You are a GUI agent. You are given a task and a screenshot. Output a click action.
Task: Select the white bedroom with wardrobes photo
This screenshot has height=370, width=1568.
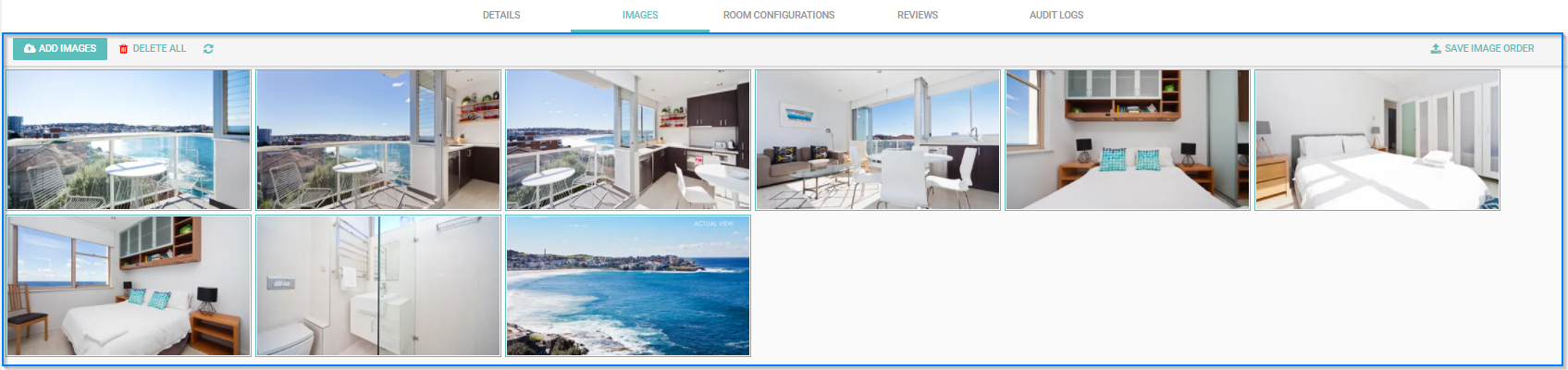1377,140
